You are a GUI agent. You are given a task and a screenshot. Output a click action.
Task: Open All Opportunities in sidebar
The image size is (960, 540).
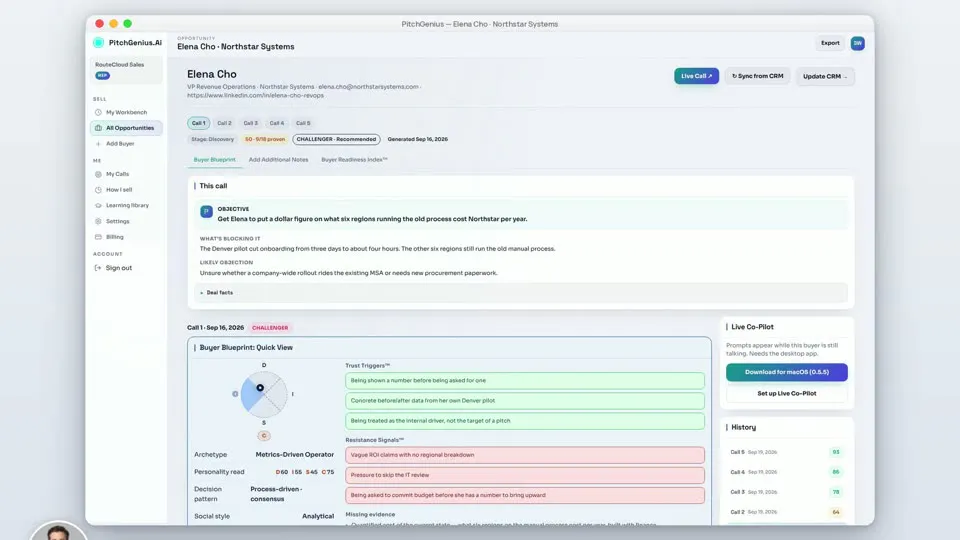click(x=126, y=128)
